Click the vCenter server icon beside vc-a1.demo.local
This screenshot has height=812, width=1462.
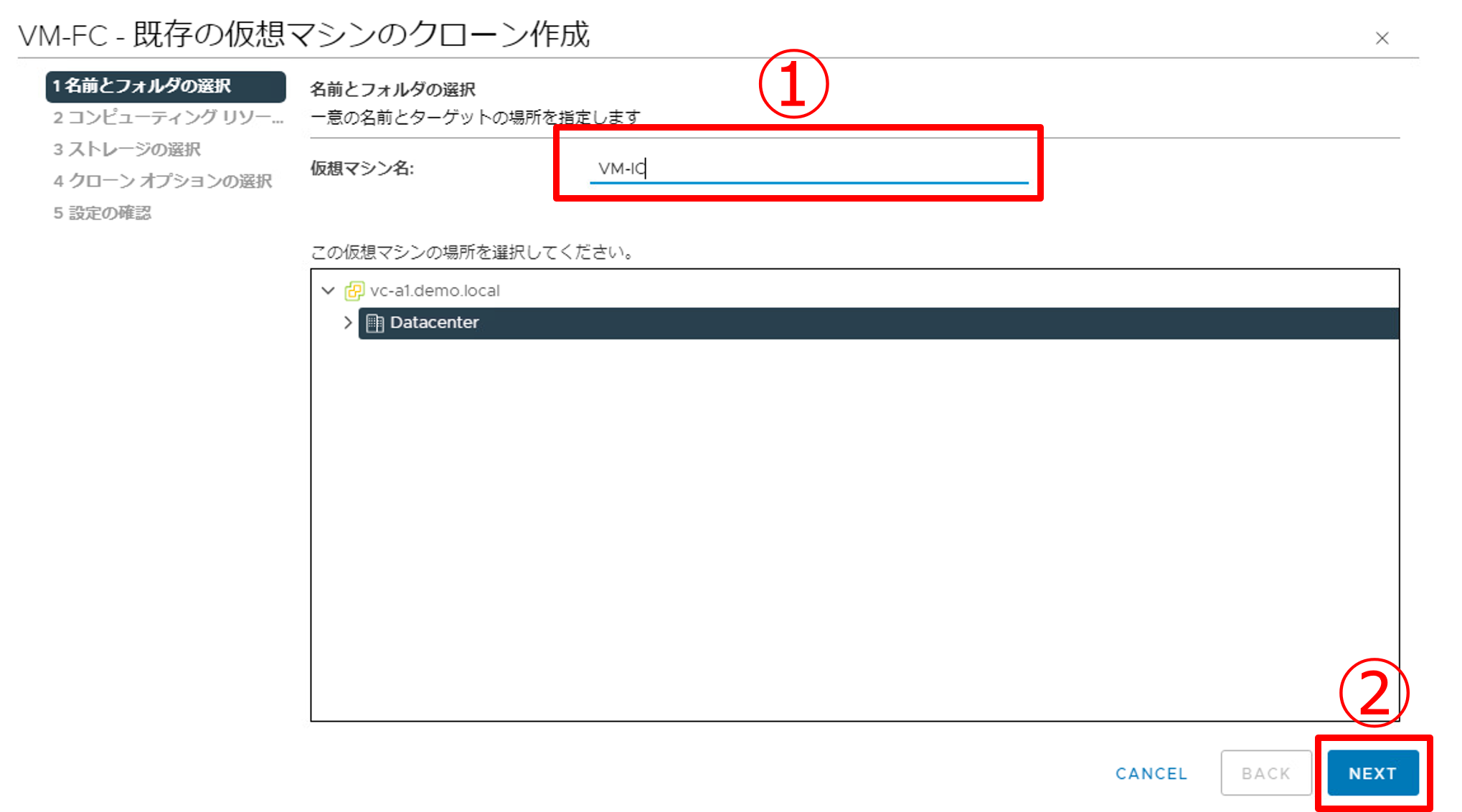(x=354, y=291)
